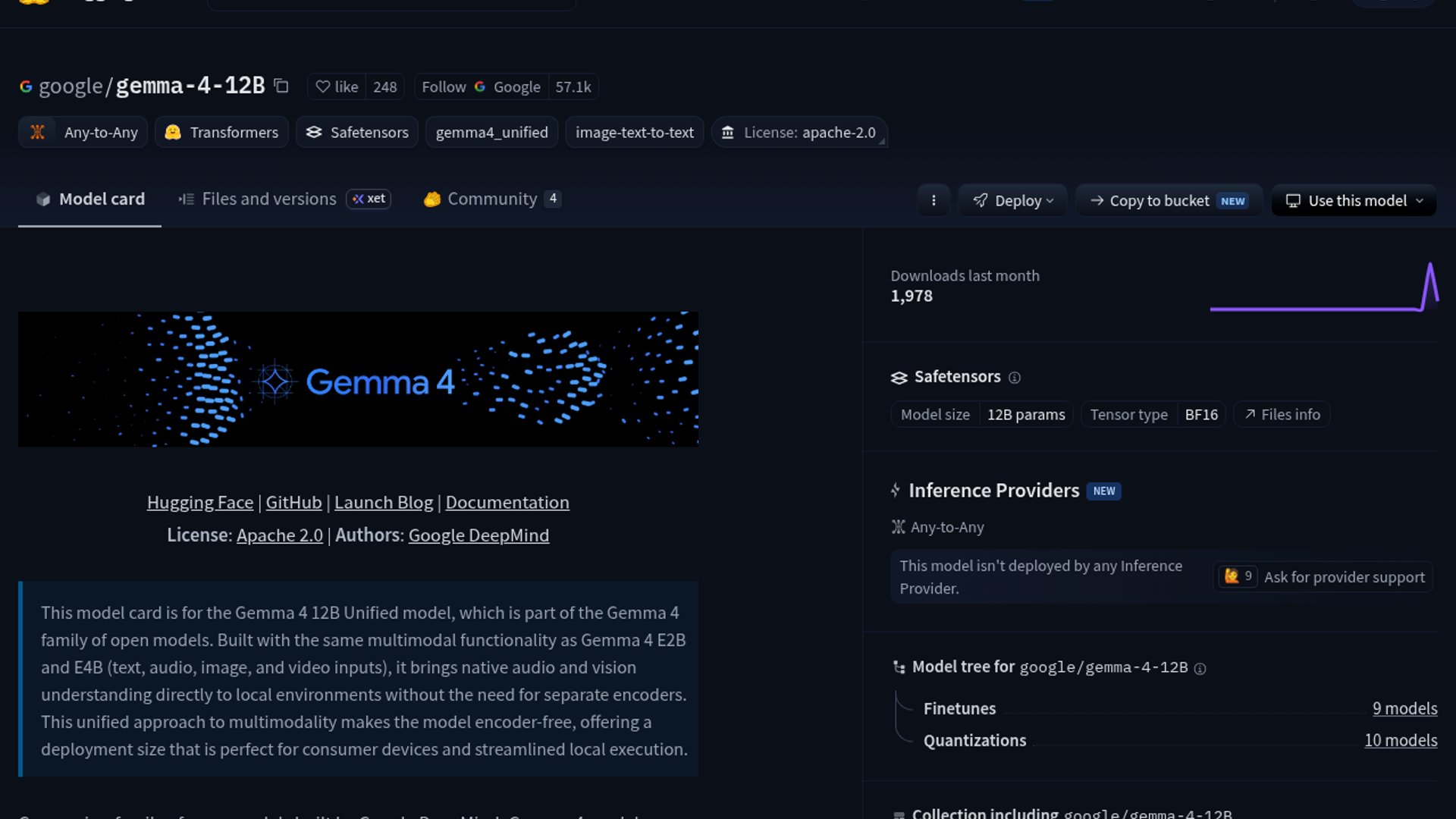The width and height of the screenshot is (1456, 819).
Task: Click the Downloads last month value 1,978
Action: 912,297
